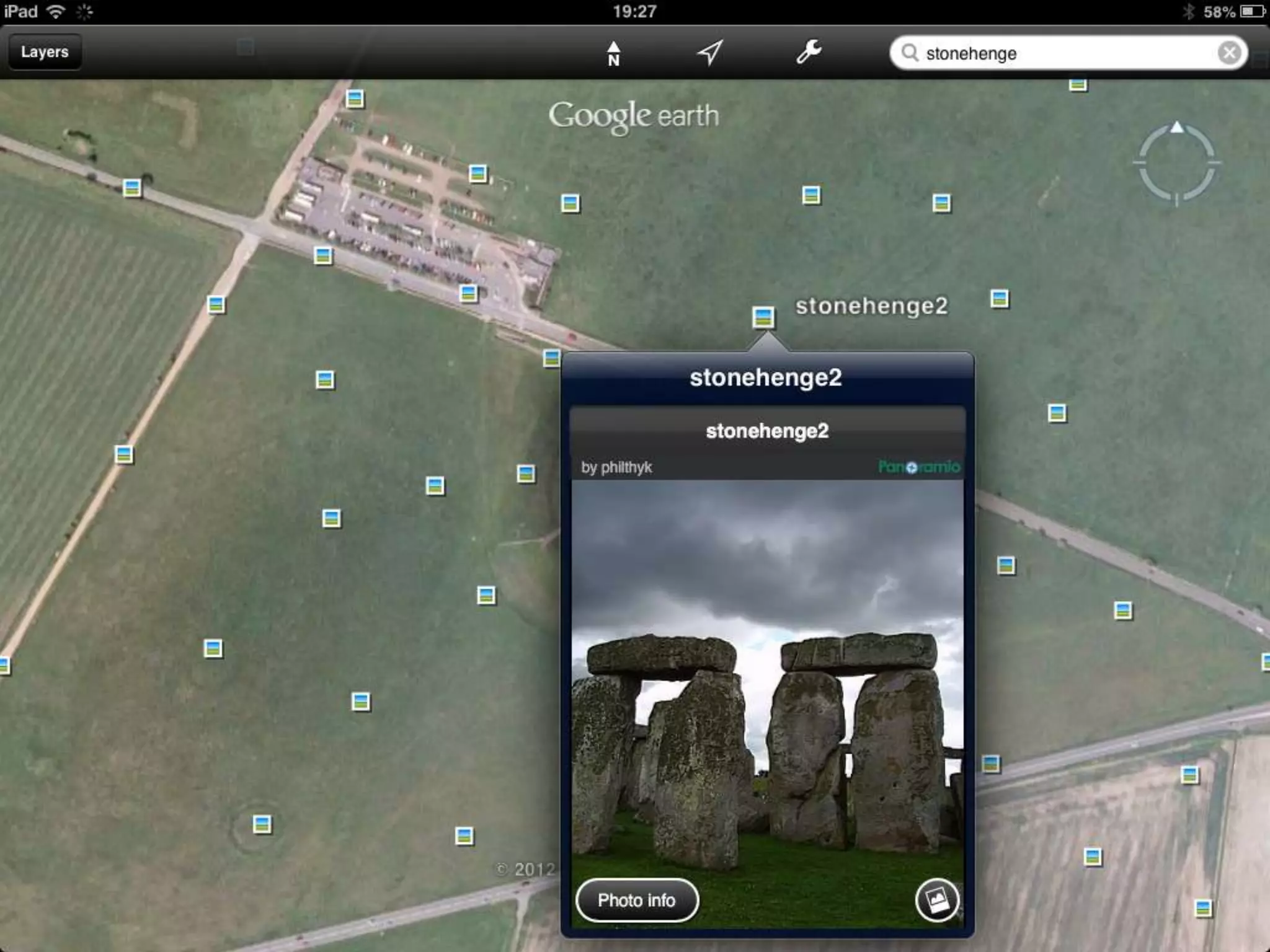This screenshot has height=952, width=1270.
Task: Tap the compass ring north arrow
Action: click(x=1176, y=128)
